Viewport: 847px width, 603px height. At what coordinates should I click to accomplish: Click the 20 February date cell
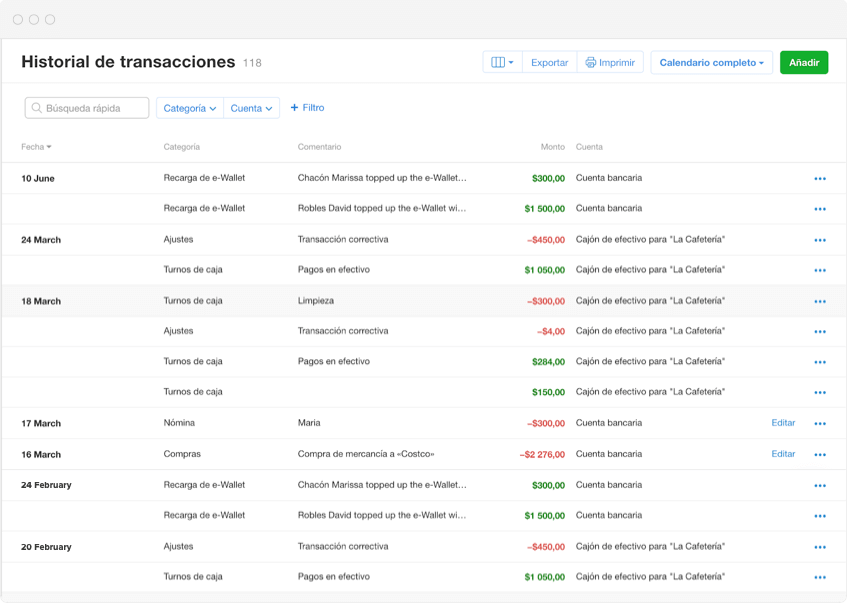[x=46, y=547]
